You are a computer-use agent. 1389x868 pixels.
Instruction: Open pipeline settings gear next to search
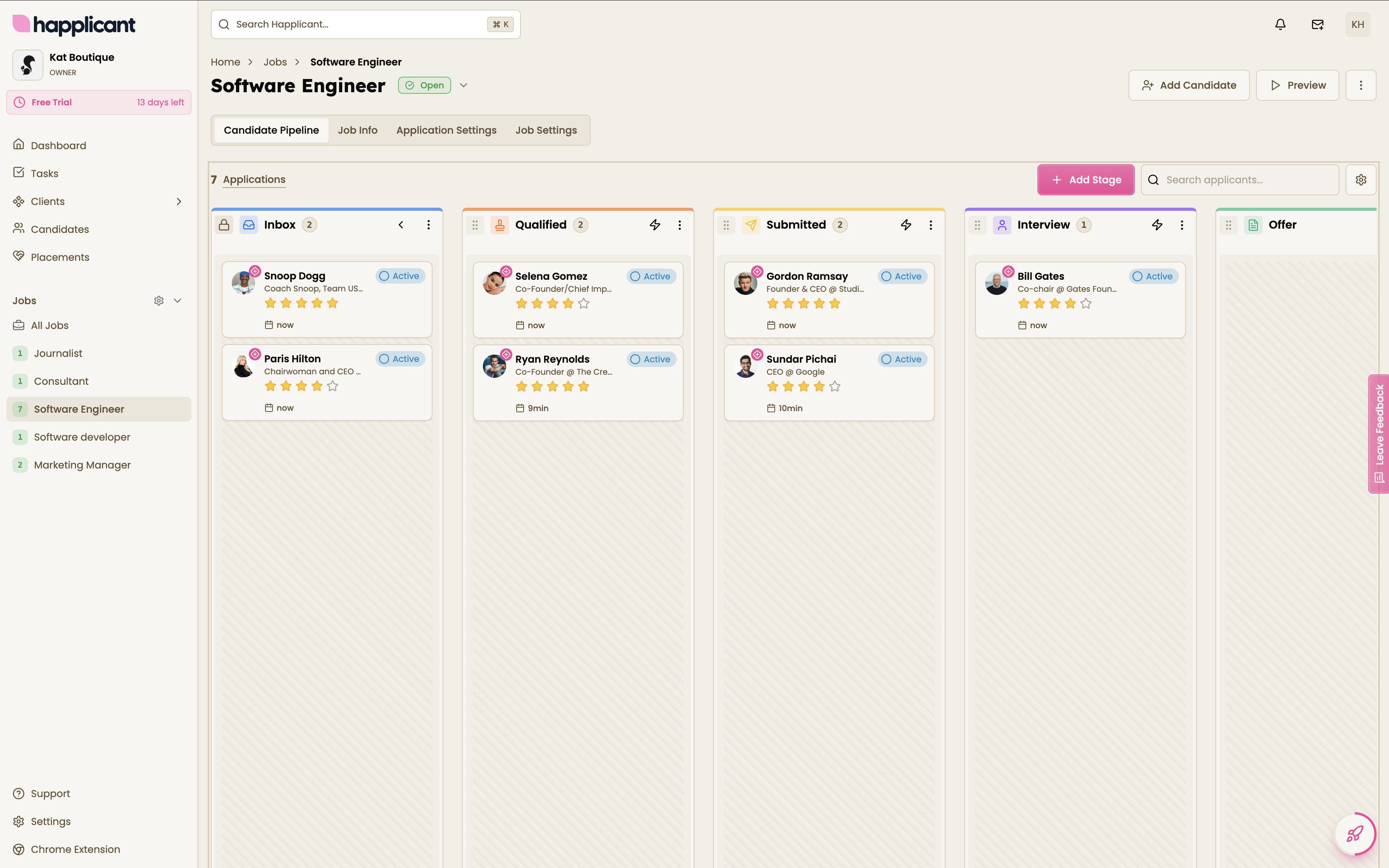1360,180
